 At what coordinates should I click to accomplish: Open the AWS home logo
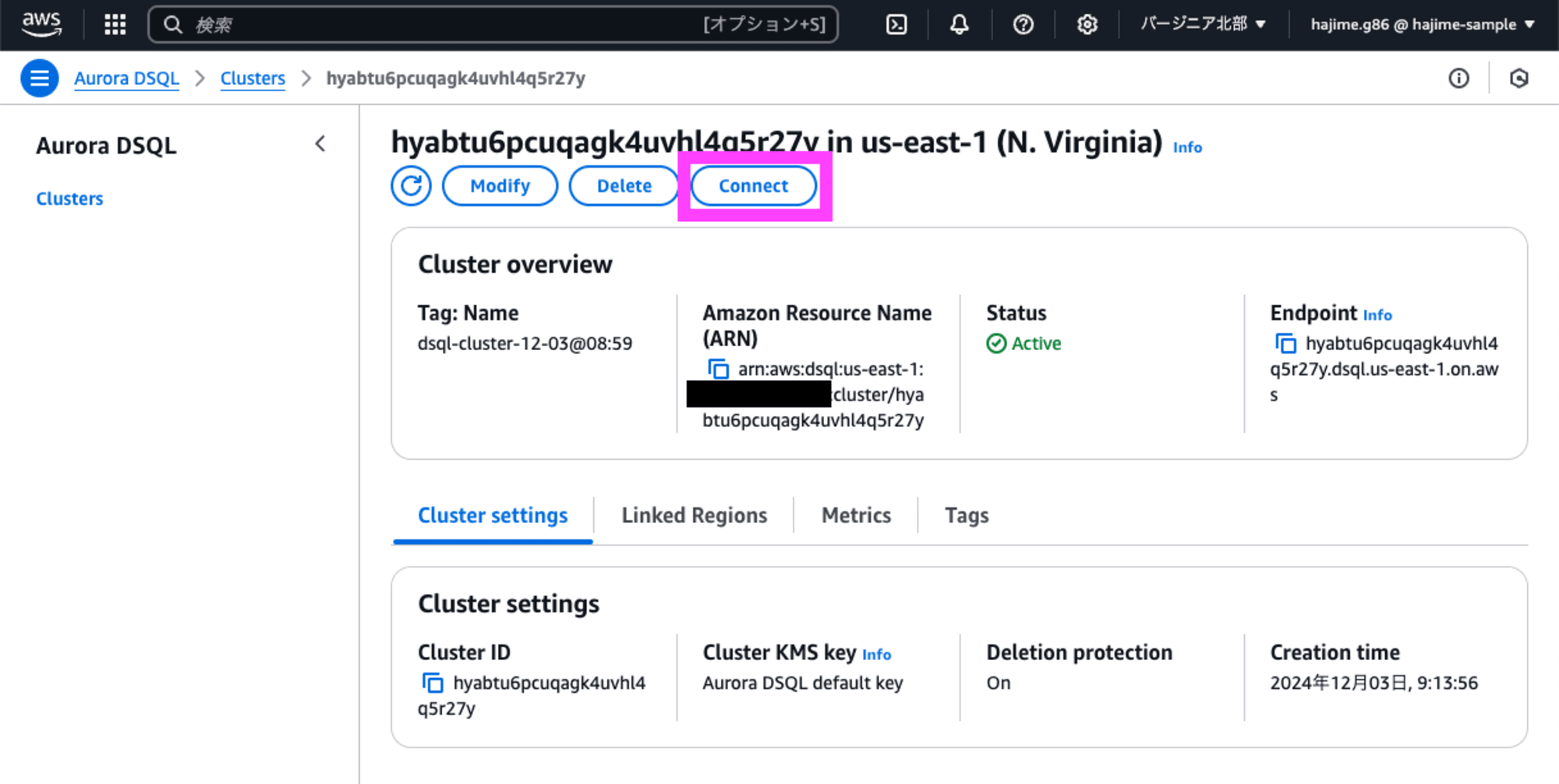pos(41,24)
